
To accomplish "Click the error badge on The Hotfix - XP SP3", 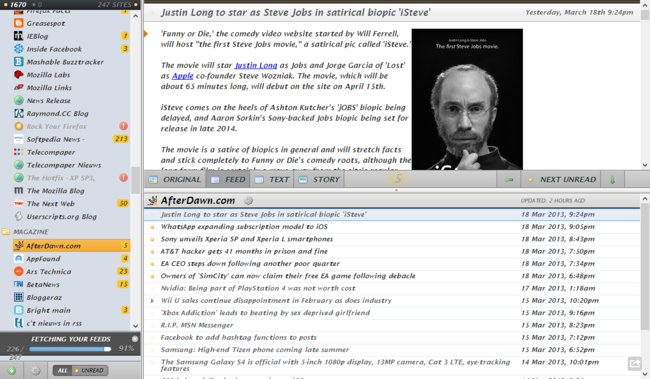I will (124, 178).
